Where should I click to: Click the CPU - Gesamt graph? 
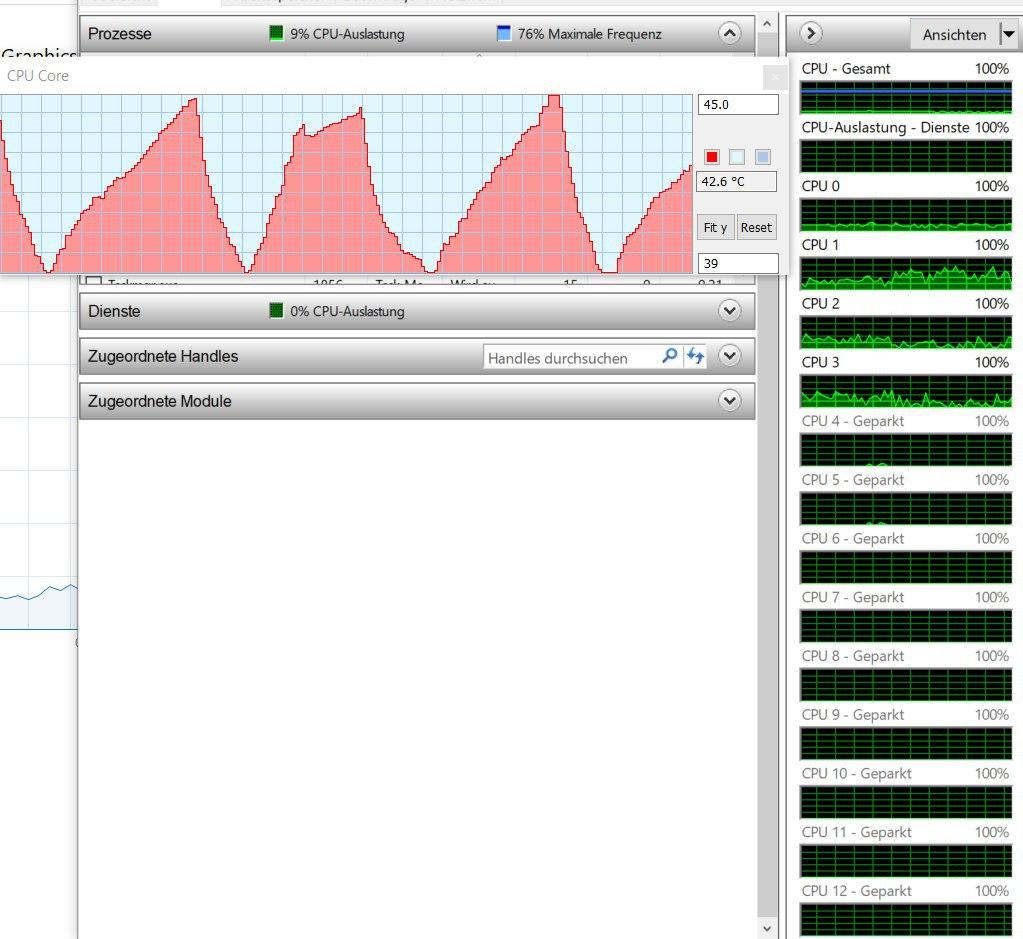click(906, 98)
